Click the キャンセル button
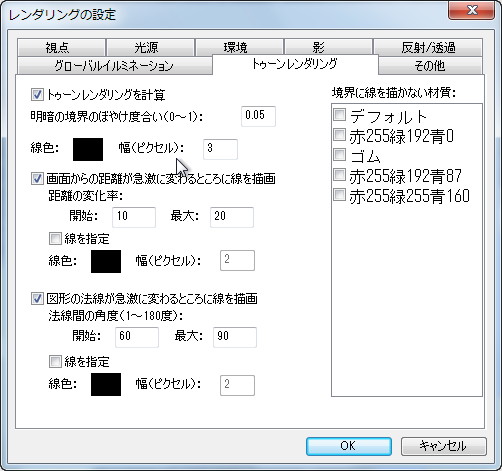This screenshot has width=502, height=471. point(444,446)
